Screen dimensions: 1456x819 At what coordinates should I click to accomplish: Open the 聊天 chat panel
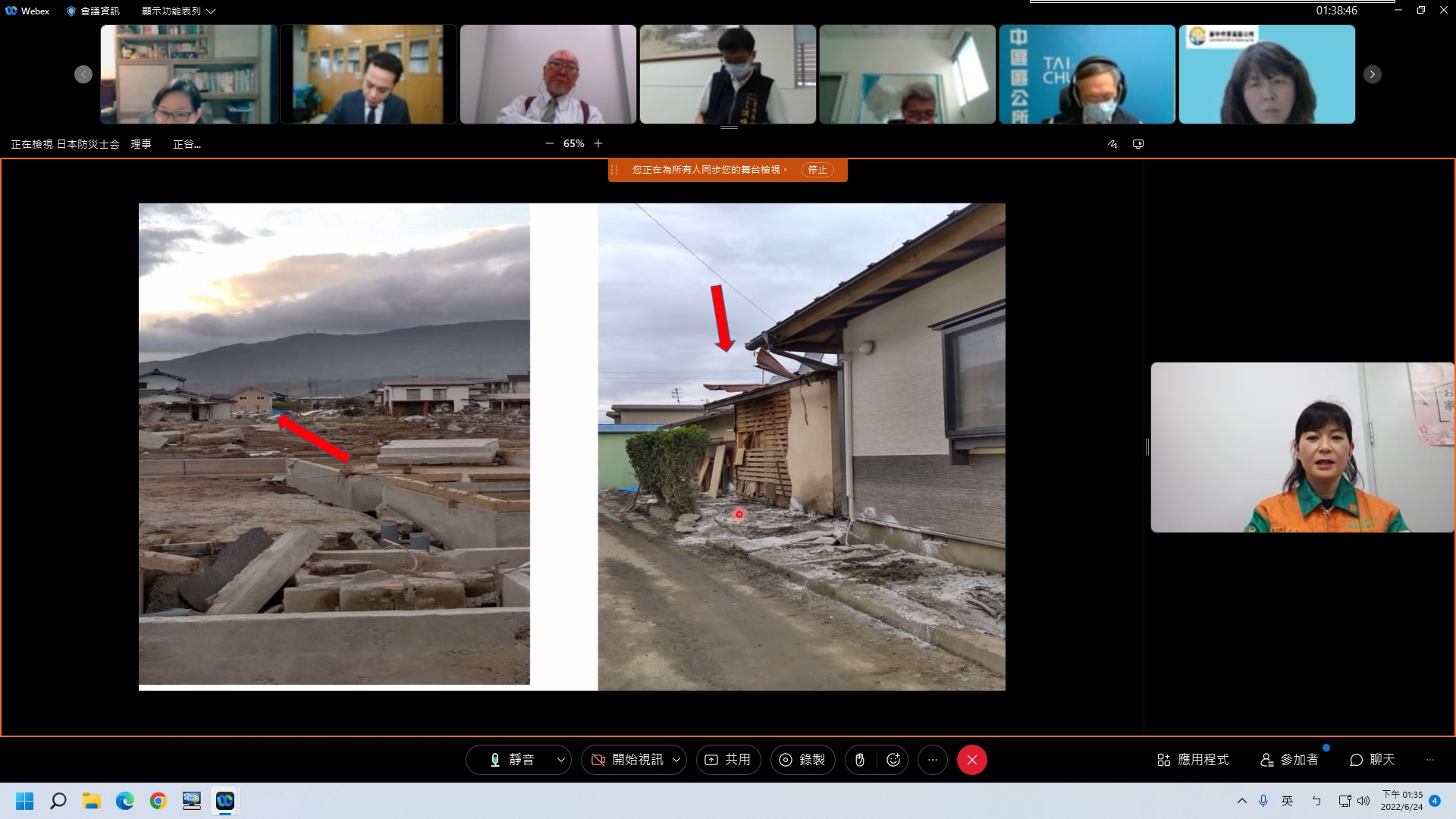[1373, 760]
